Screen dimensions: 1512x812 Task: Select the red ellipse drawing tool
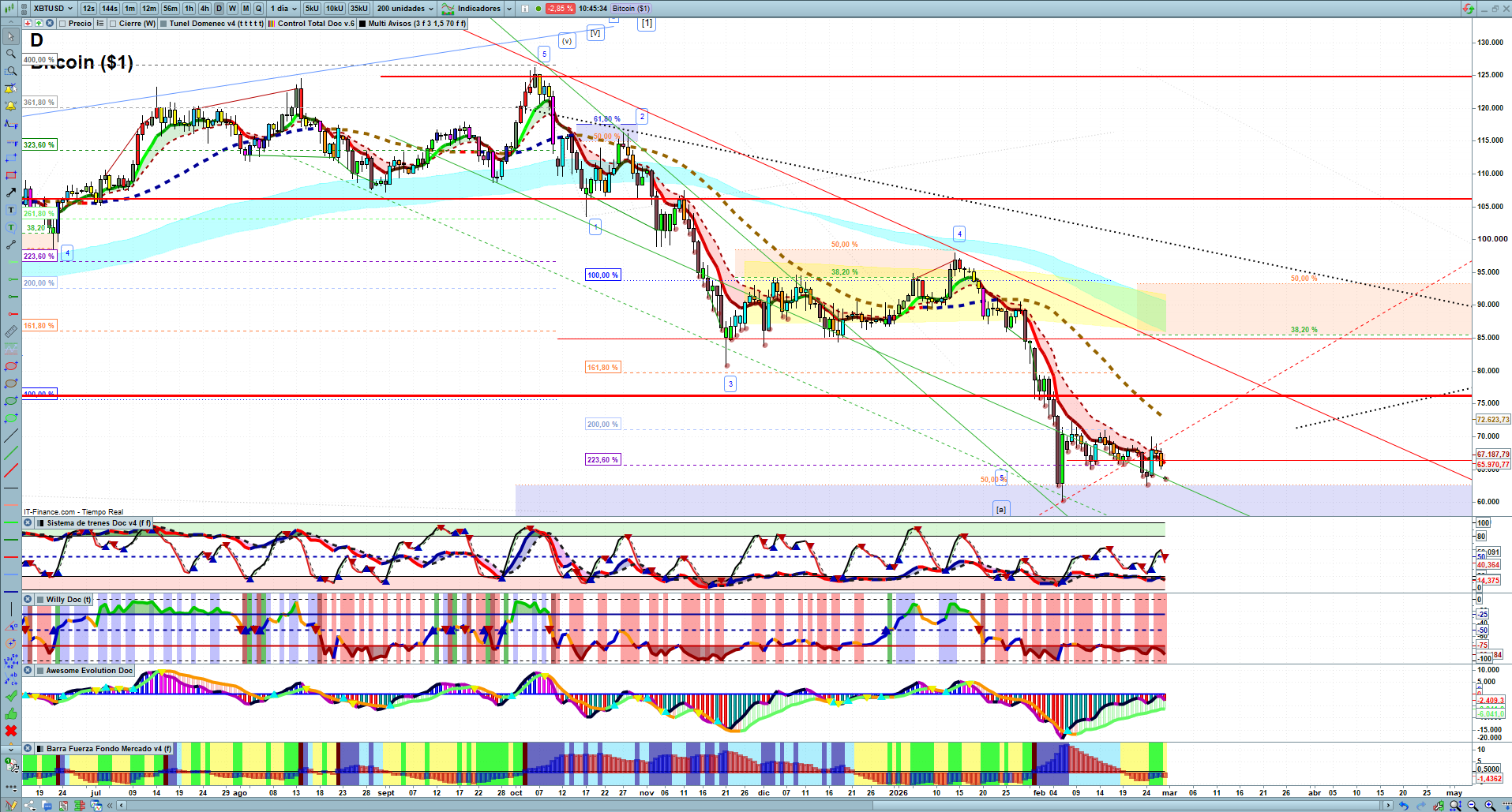(11, 366)
